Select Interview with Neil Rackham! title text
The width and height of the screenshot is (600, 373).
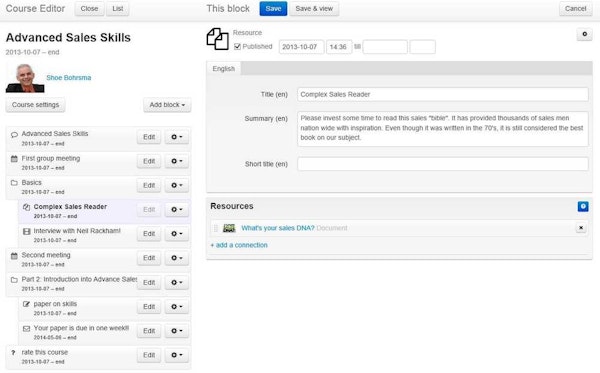pos(77,231)
